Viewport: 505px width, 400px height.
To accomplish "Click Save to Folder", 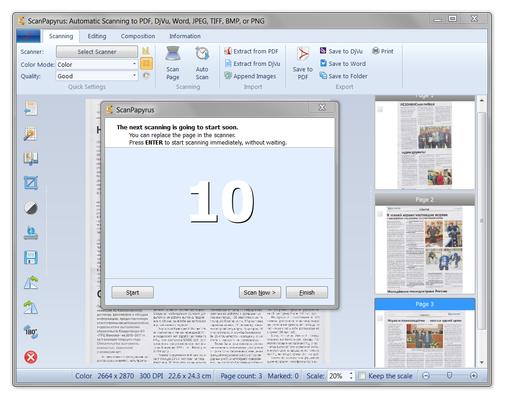I will (343, 76).
